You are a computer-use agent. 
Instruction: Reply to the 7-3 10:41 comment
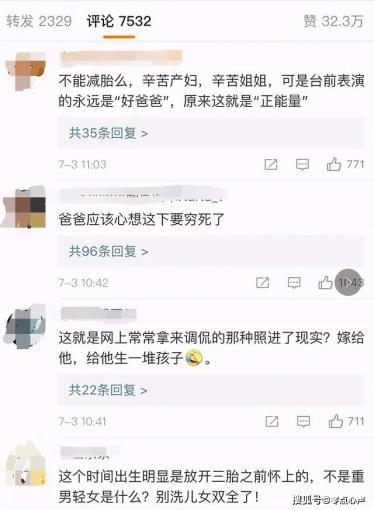(x=303, y=422)
